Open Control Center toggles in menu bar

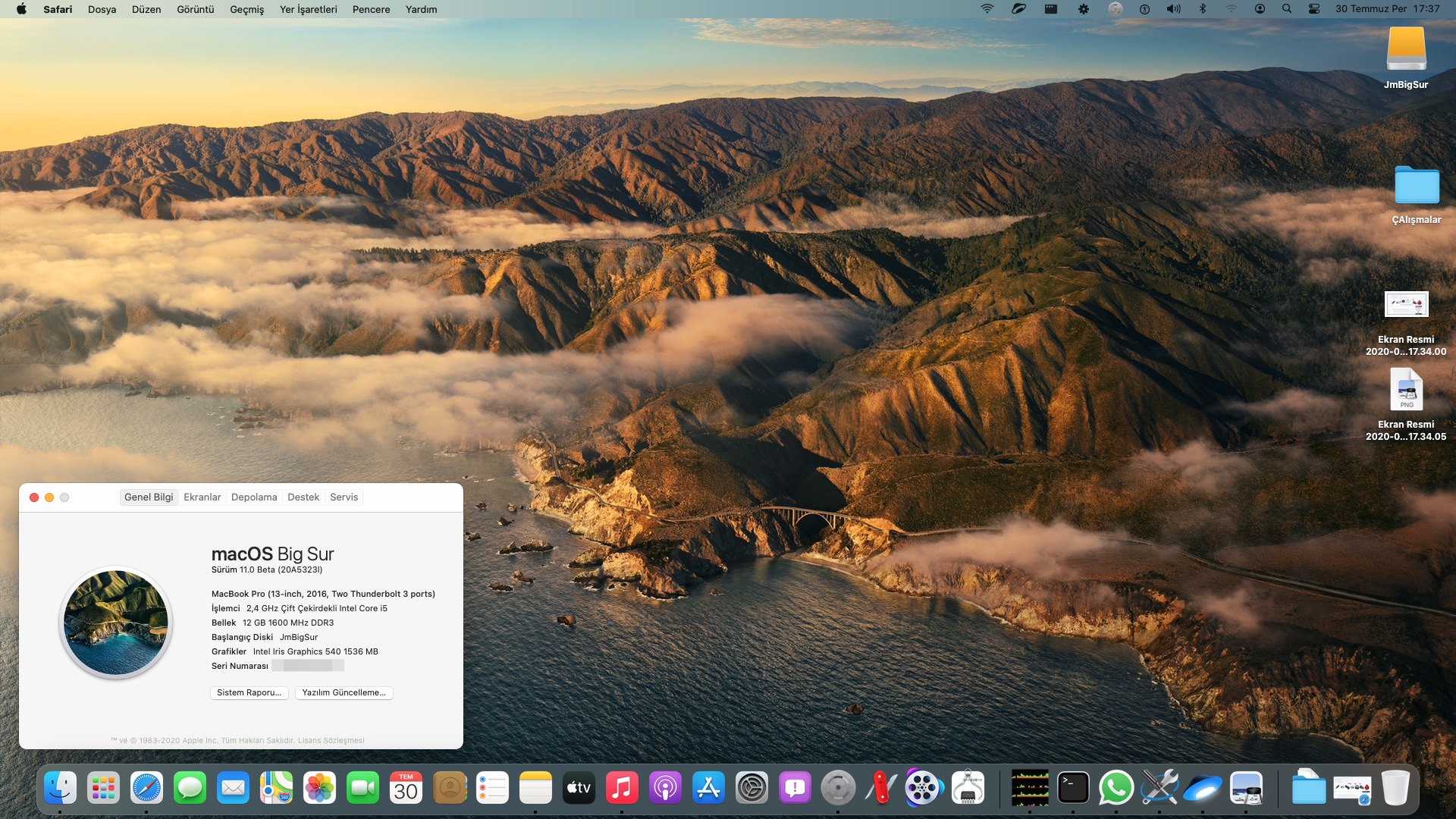click(1314, 9)
